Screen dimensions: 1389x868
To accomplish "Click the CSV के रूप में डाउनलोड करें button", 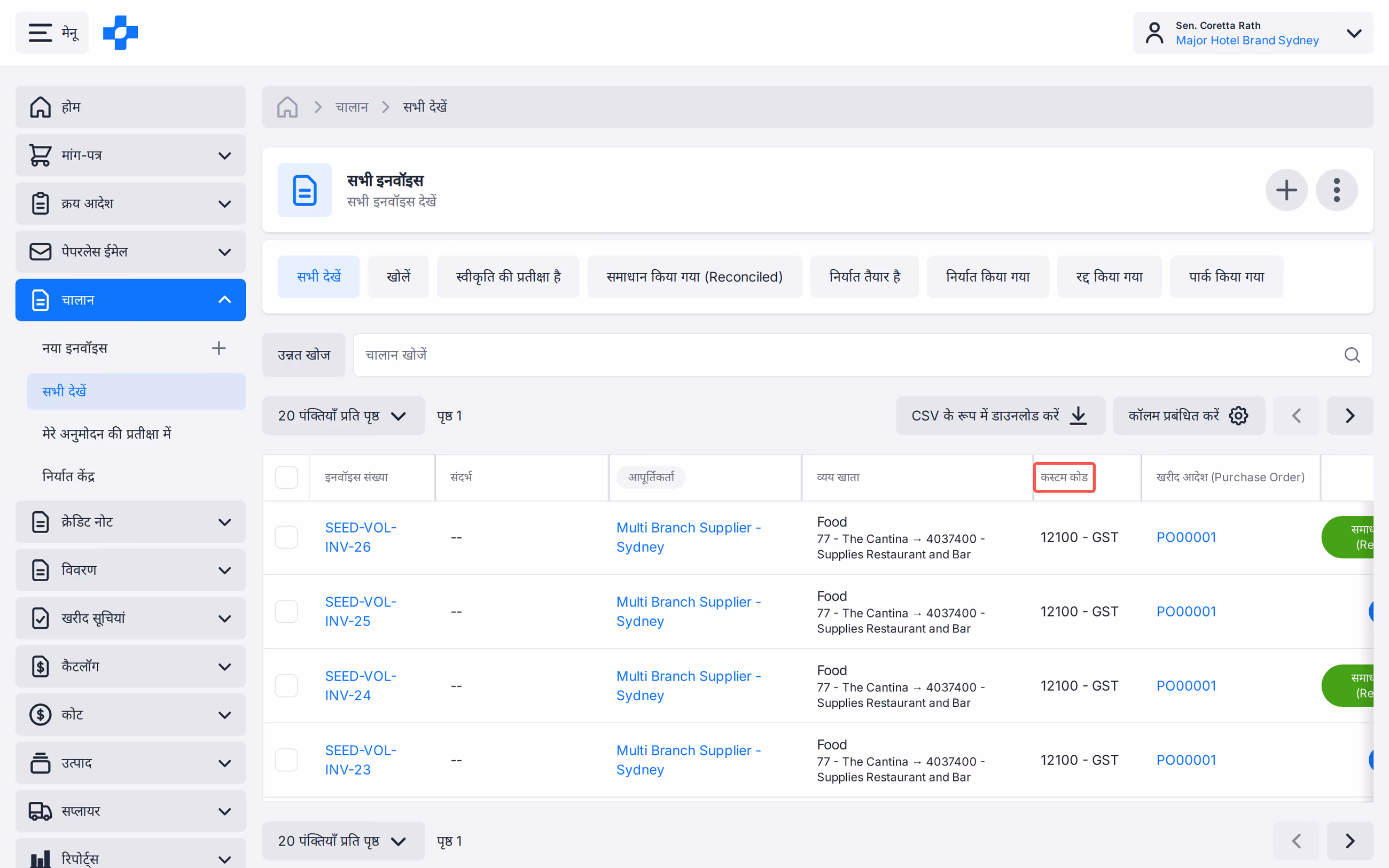I will click(1000, 416).
